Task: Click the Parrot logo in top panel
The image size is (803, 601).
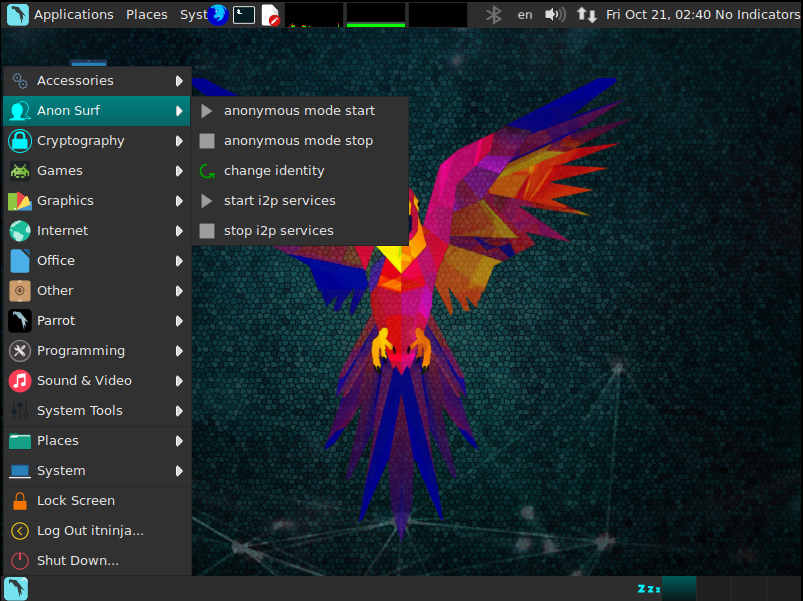Action: (17, 14)
